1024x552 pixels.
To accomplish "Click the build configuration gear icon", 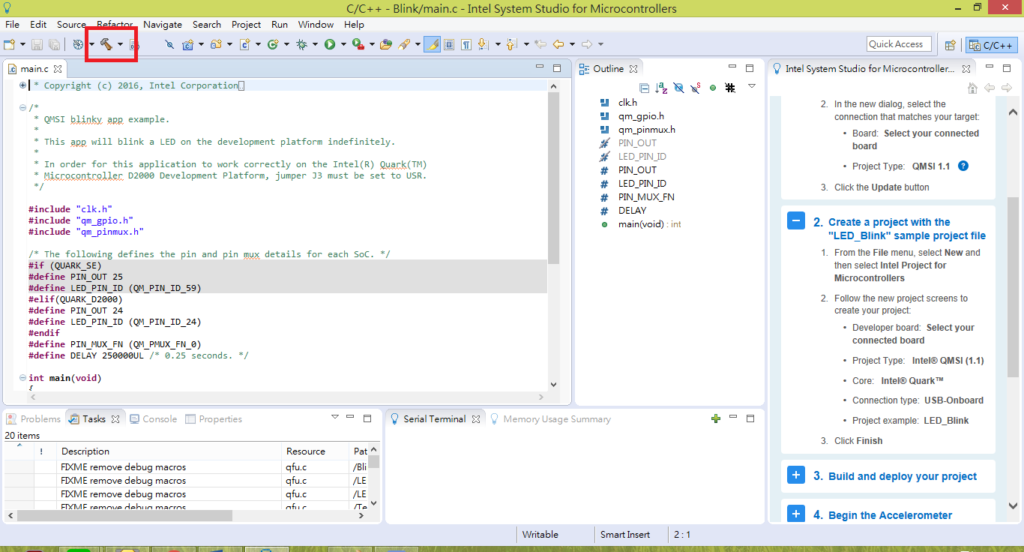I will [x=78, y=44].
